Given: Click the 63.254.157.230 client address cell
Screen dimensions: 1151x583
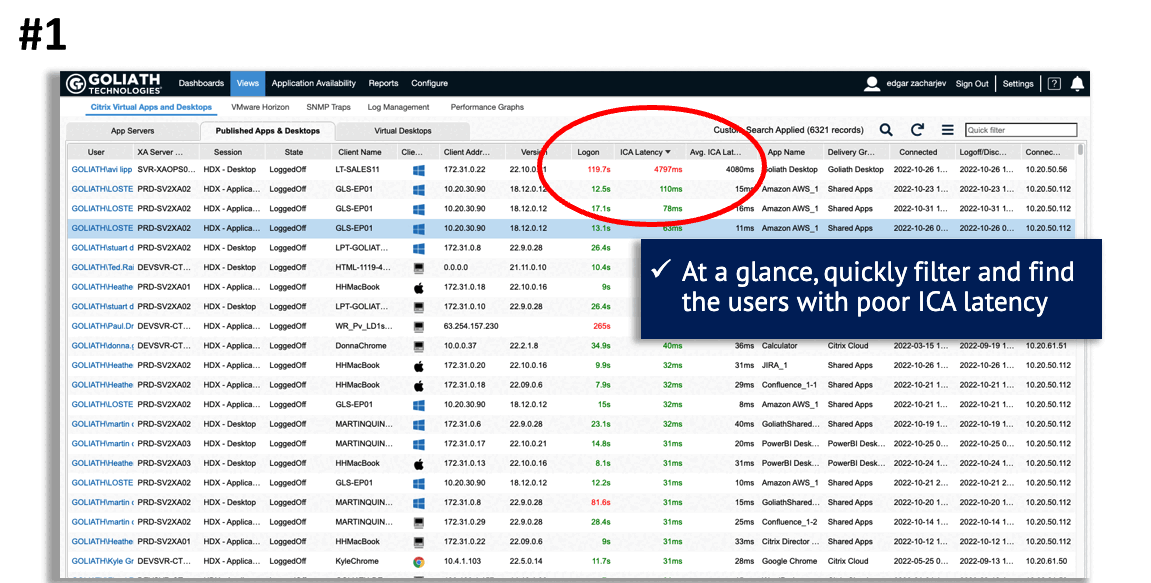Looking at the screenshot, I should click(471, 326).
